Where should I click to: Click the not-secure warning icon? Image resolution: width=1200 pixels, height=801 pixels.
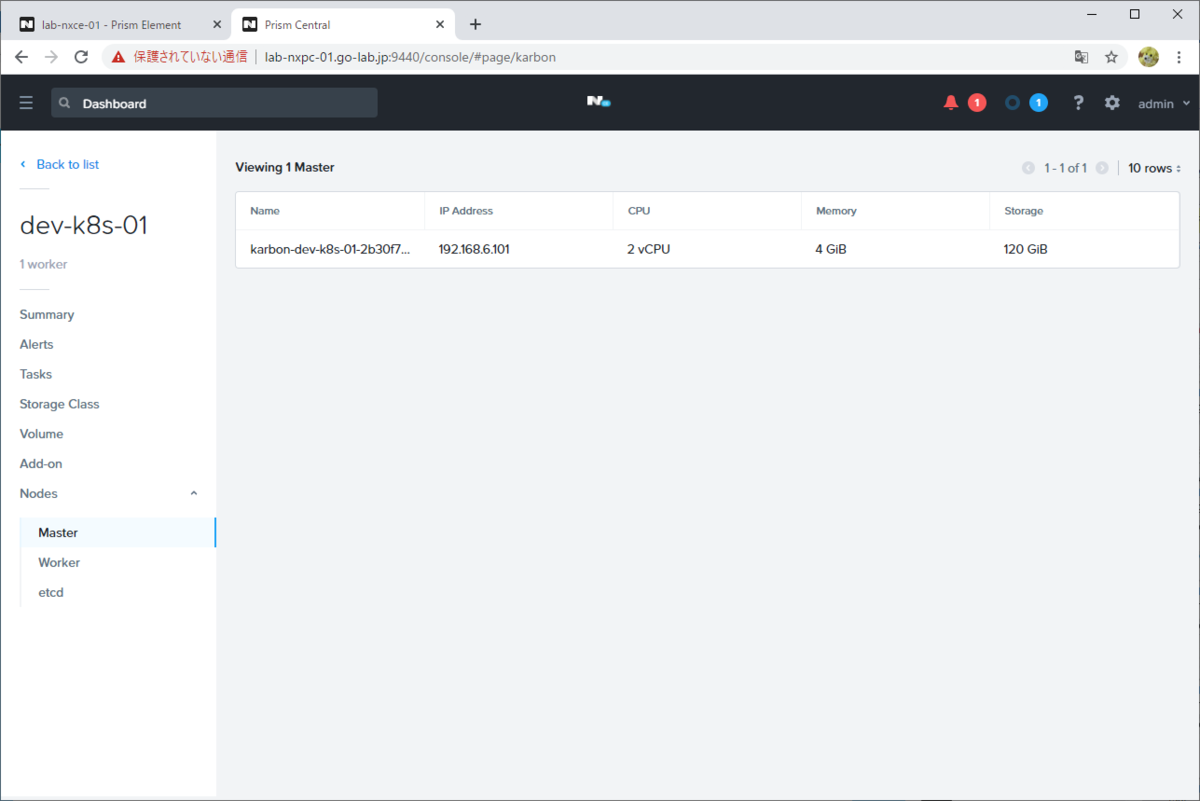(x=118, y=57)
